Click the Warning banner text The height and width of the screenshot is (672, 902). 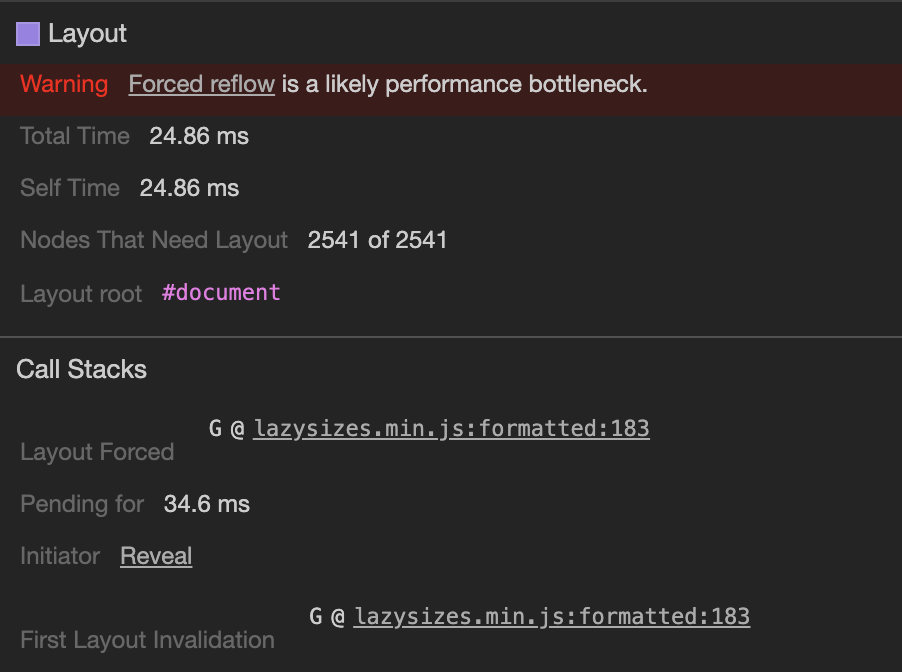pyautogui.click(x=64, y=84)
